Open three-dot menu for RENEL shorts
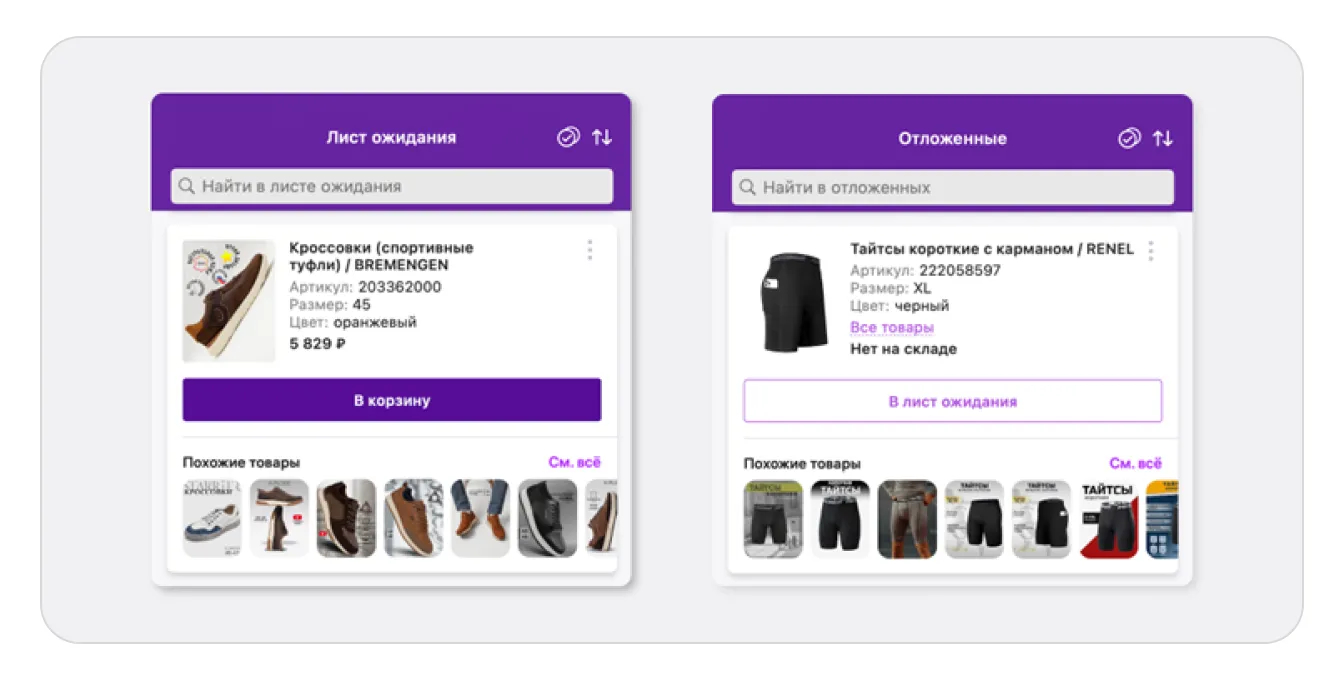Viewport: 1344px width, 680px height. [x=1150, y=251]
